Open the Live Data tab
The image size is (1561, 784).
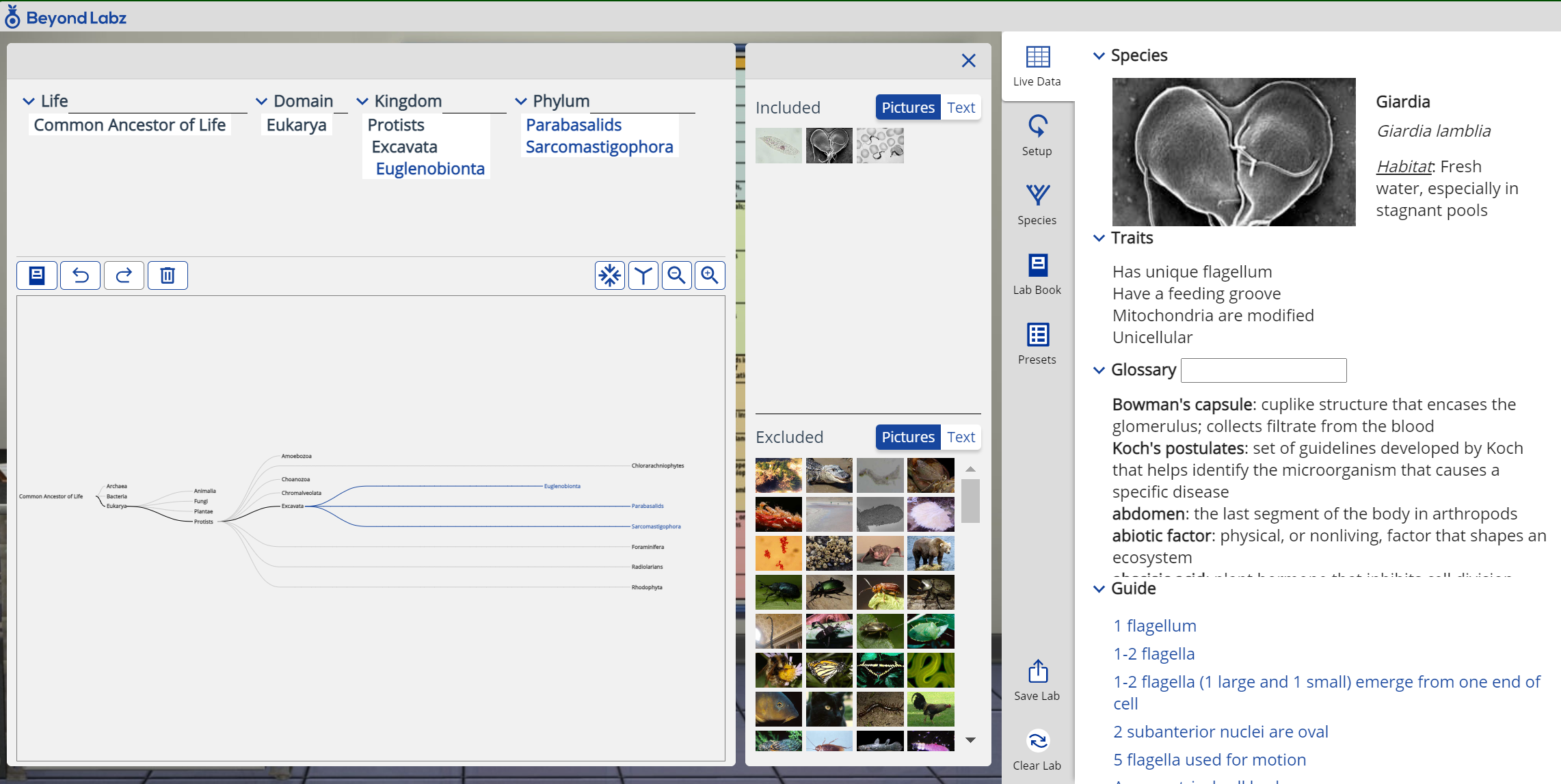pyautogui.click(x=1037, y=66)
